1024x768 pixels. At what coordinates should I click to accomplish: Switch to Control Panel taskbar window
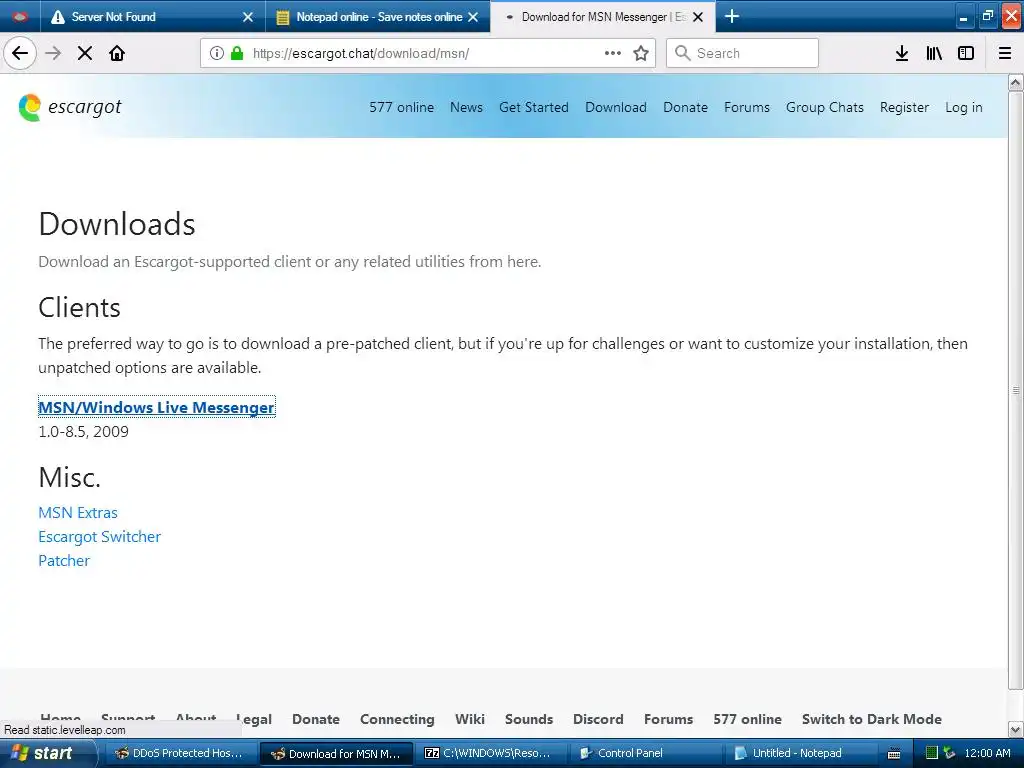click(x=647, y=753)
